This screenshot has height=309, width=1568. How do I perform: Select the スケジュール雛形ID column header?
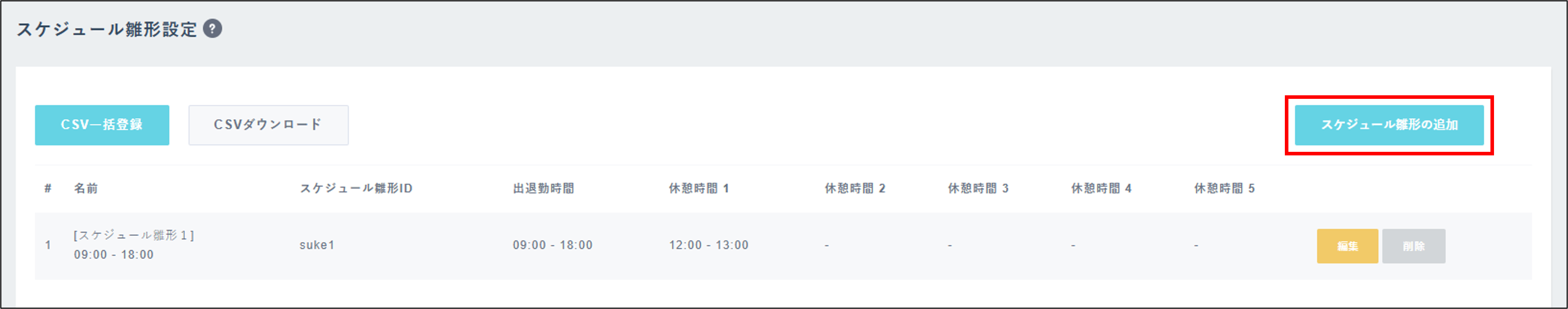click(x=355, y=188)
